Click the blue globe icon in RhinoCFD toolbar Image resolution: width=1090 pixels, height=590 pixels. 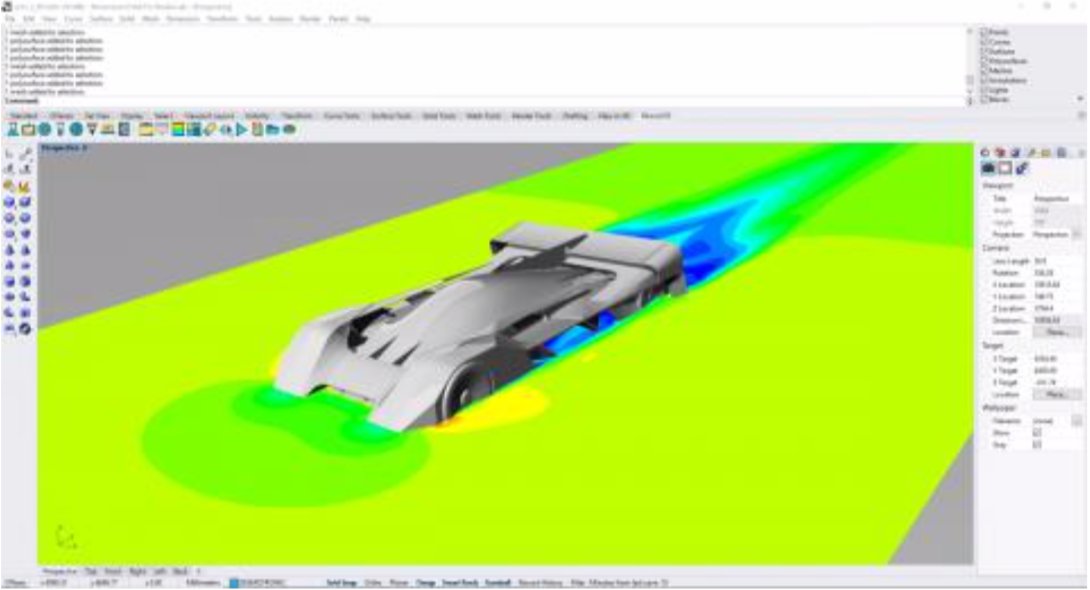pyautogui.click(x=76, y=129)
